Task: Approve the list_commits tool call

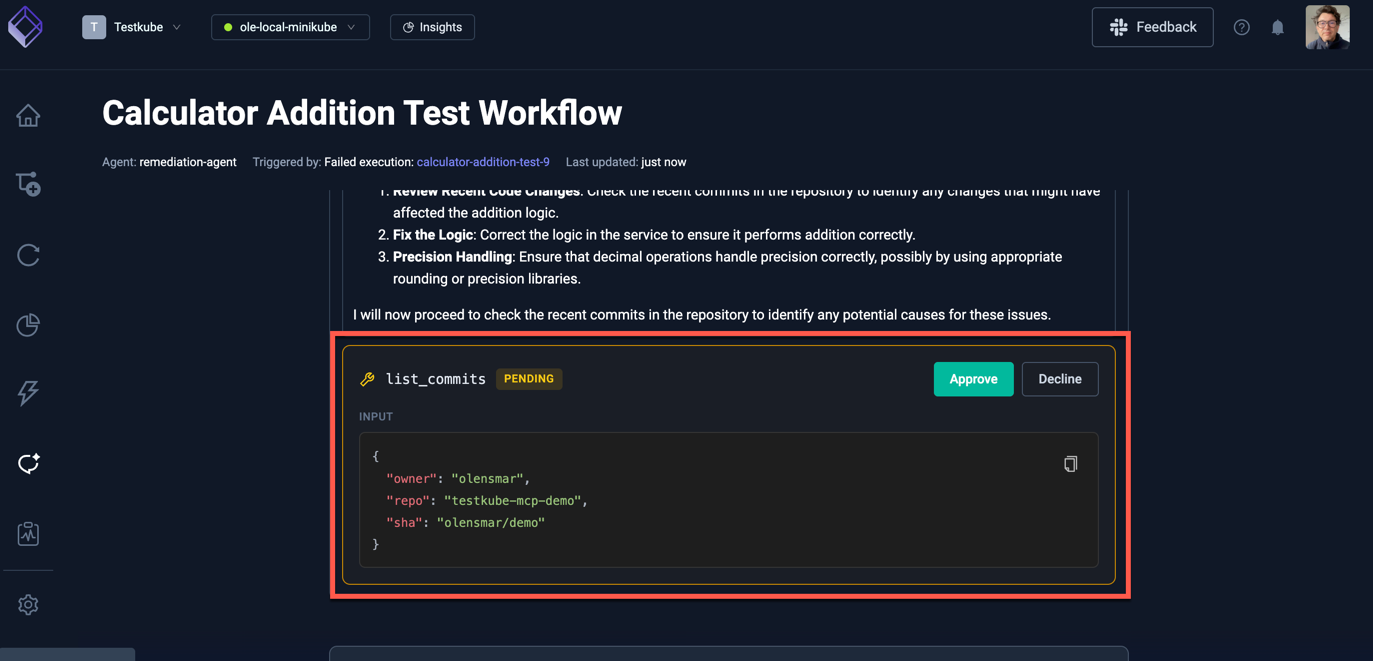Action: [972, 379]
